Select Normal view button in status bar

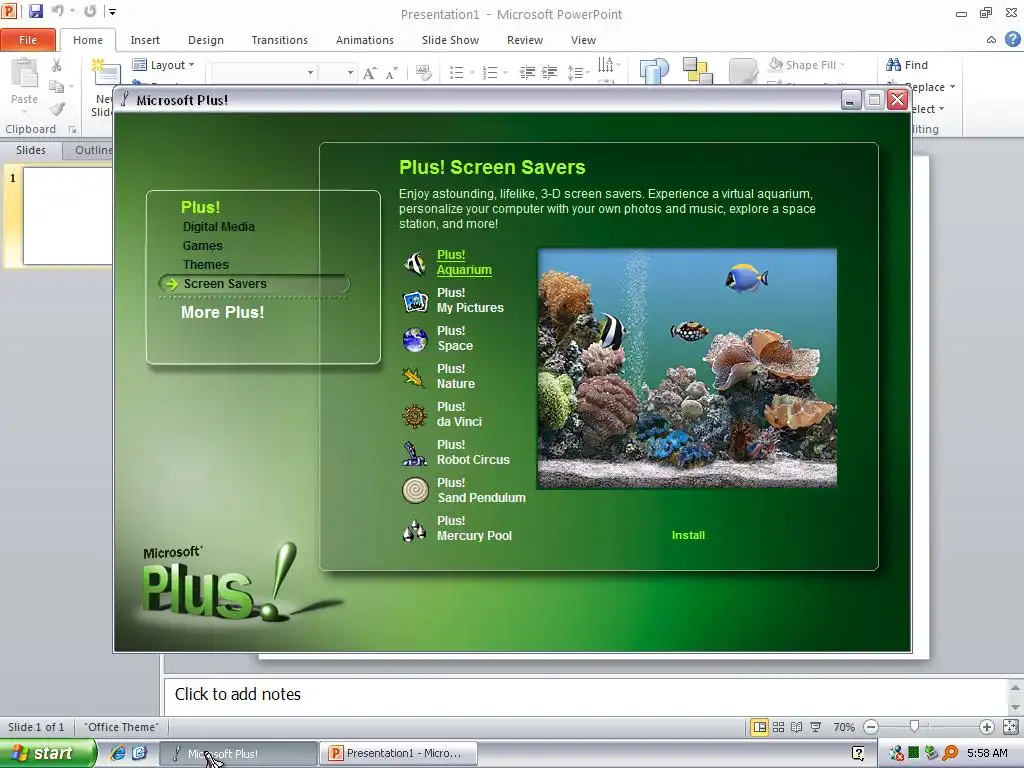pos(760,727)
